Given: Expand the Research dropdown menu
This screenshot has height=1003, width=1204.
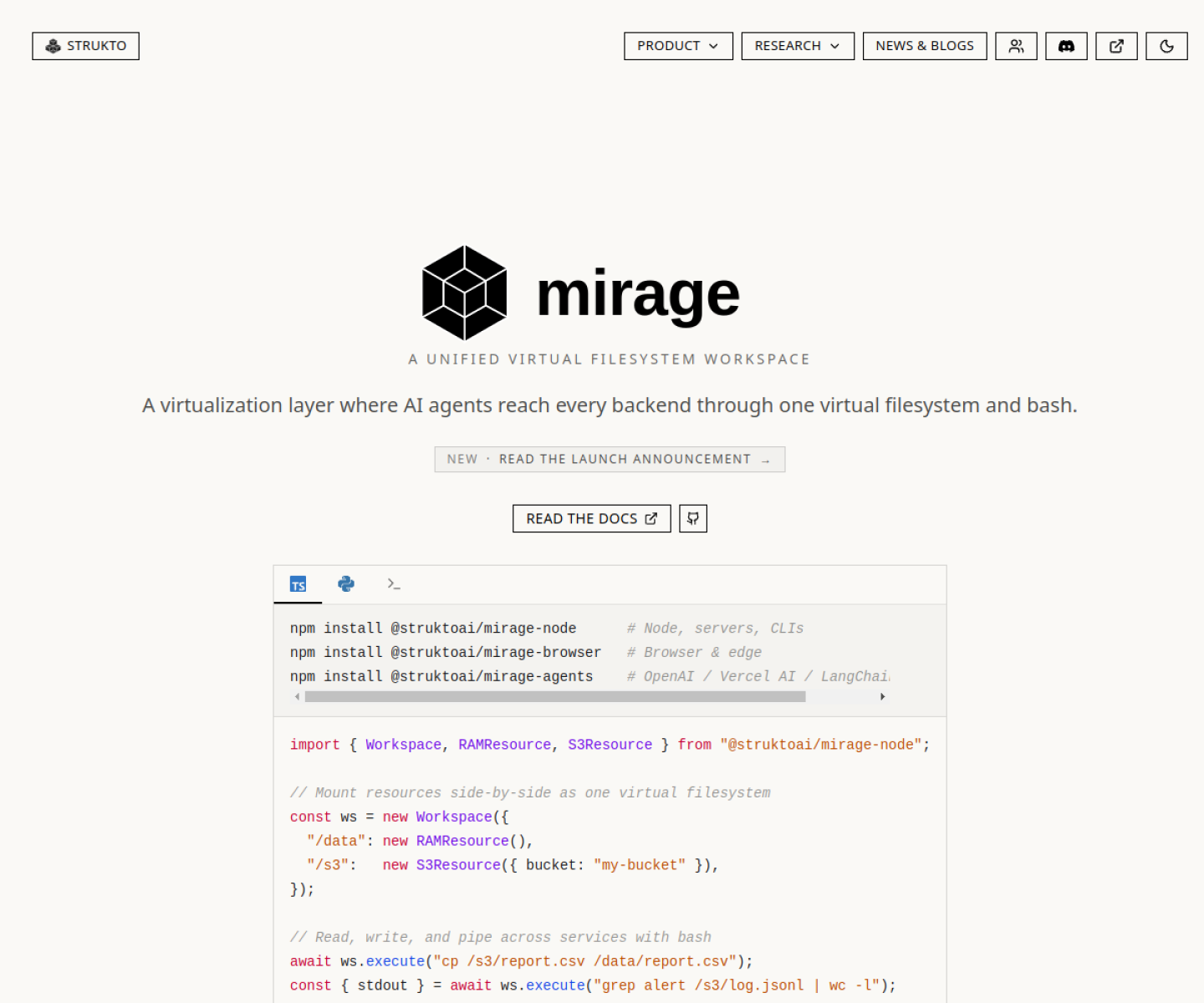Looking at the screenshot, I should (x=798, y=46).
